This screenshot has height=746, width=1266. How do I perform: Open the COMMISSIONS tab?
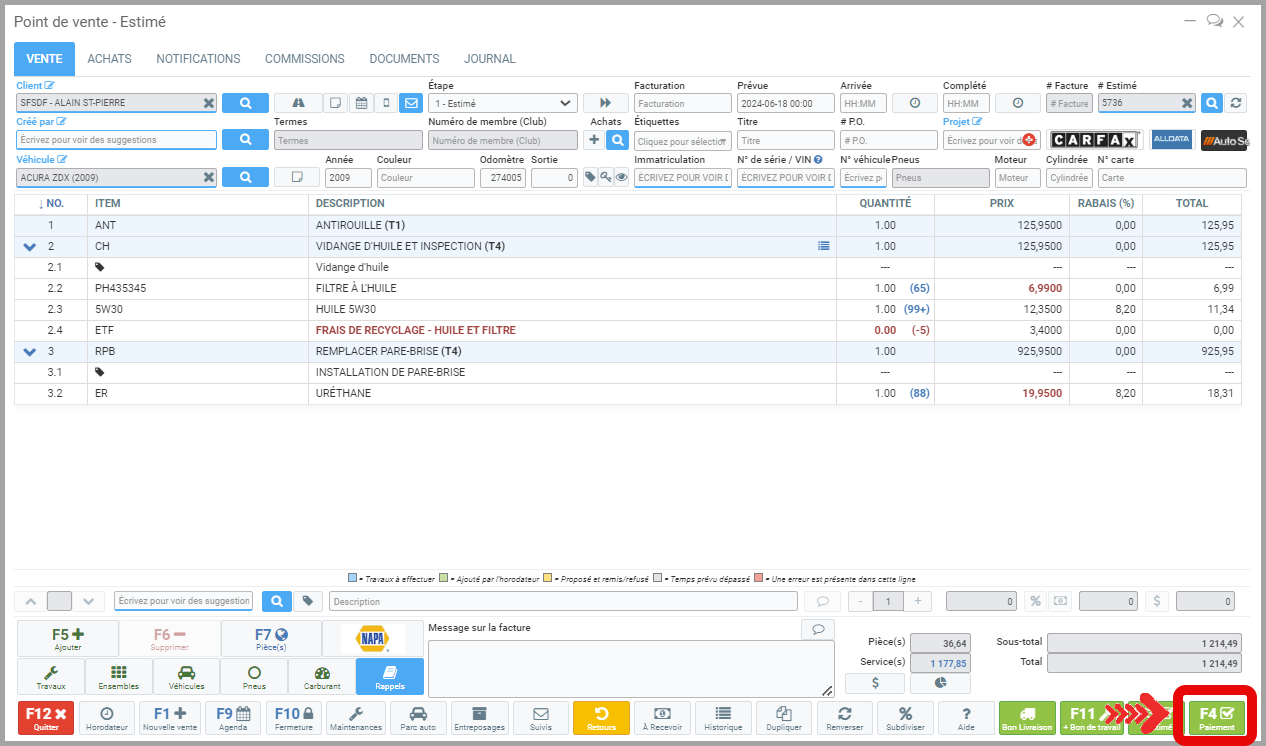click(x=304, y=59)
